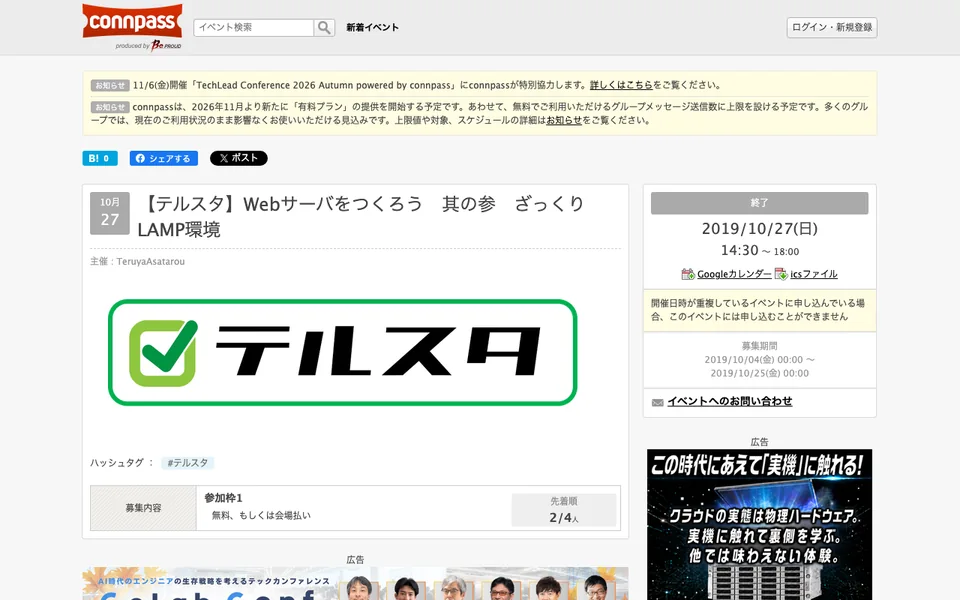
Task: Click the 無料、もしくは会場払い text
Action: 261,516
